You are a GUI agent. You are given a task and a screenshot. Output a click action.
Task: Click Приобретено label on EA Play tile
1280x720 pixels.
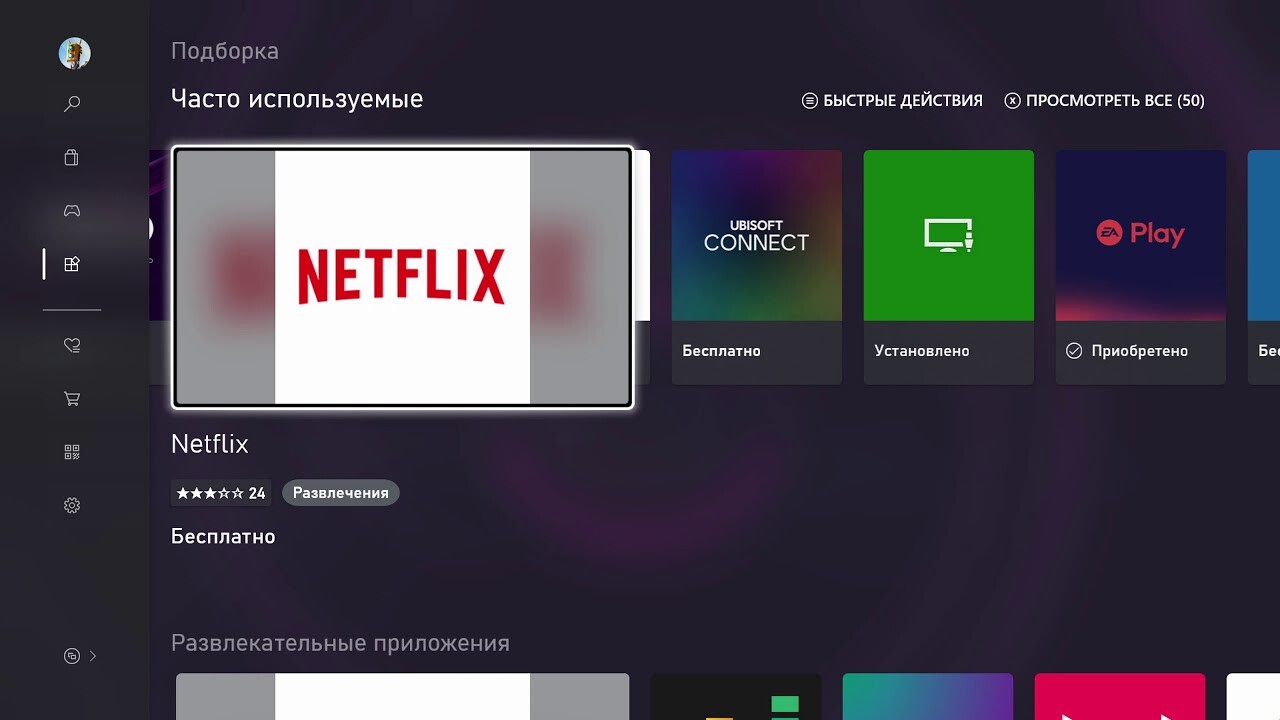[x=1140, y=351]
